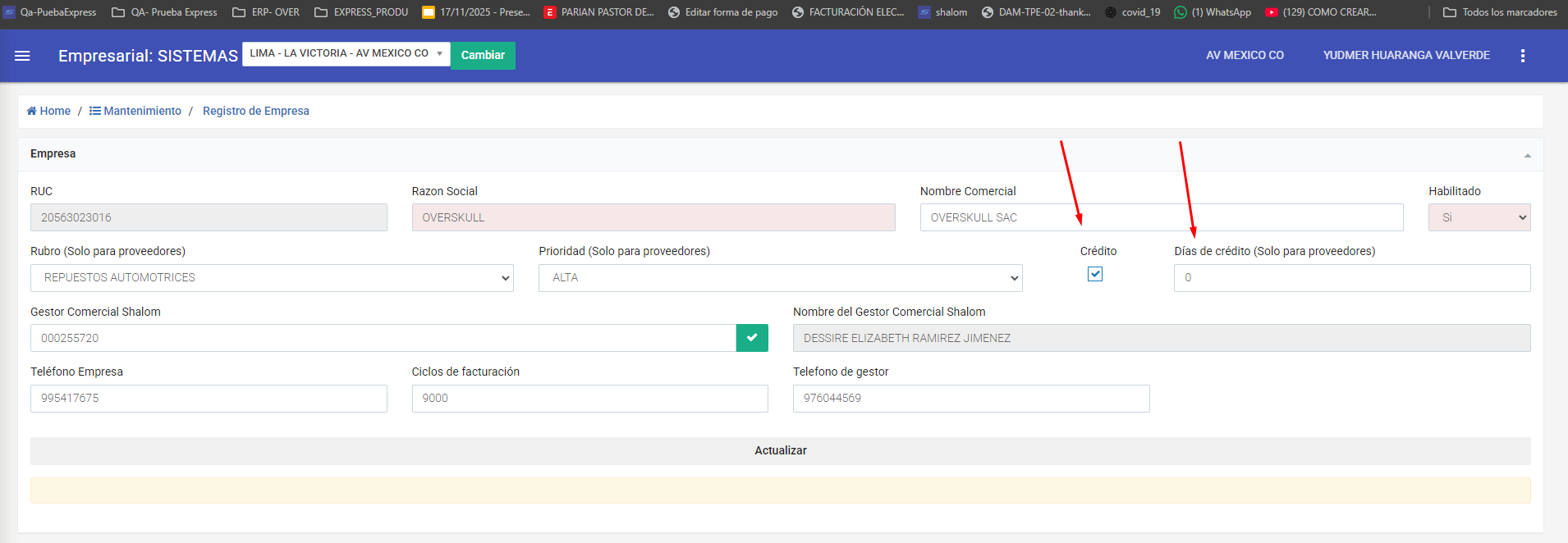Click the green checkmark validate button
Screen dimensions: 1568x543
coord(752,338)
